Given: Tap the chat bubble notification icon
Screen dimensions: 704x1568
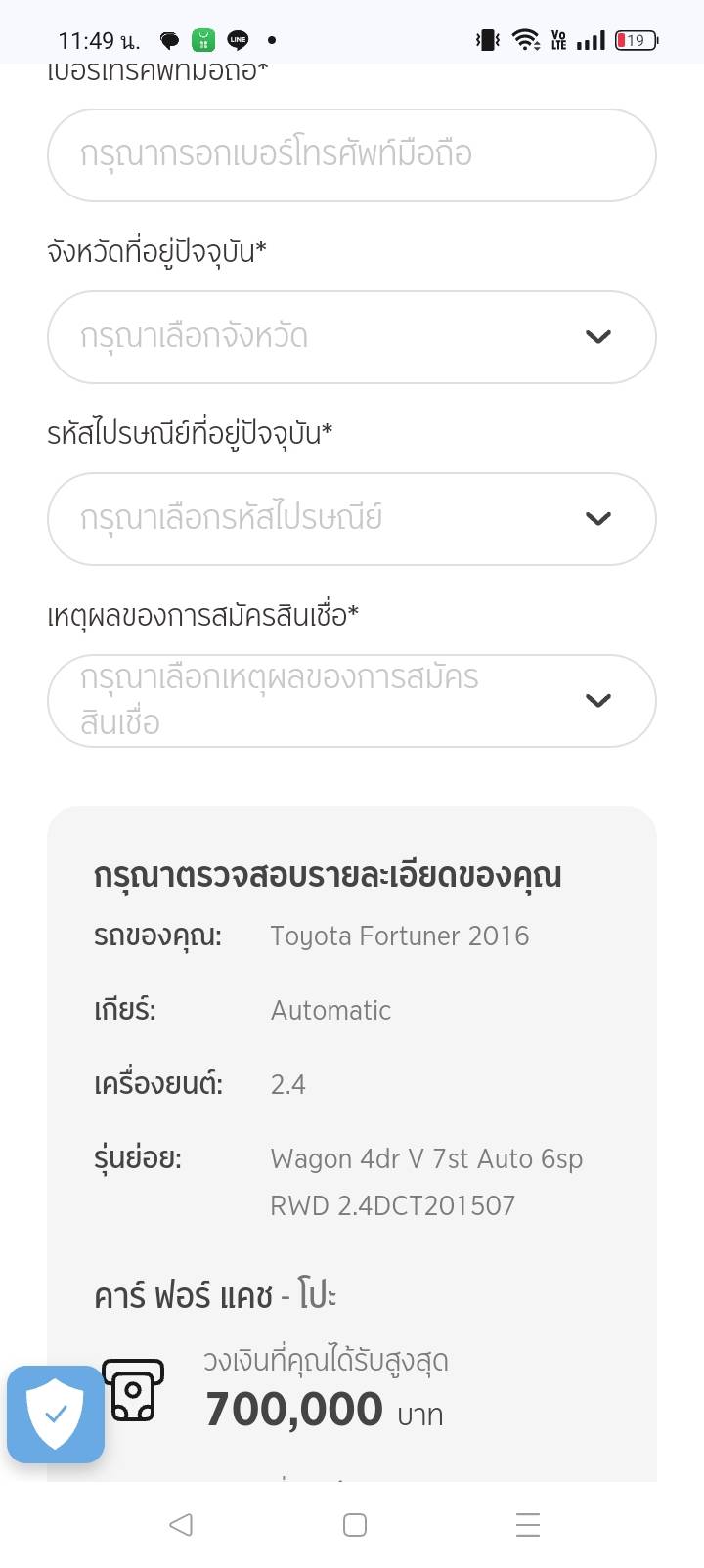Looking at the screenshot, I should click(x=170, y=40).
